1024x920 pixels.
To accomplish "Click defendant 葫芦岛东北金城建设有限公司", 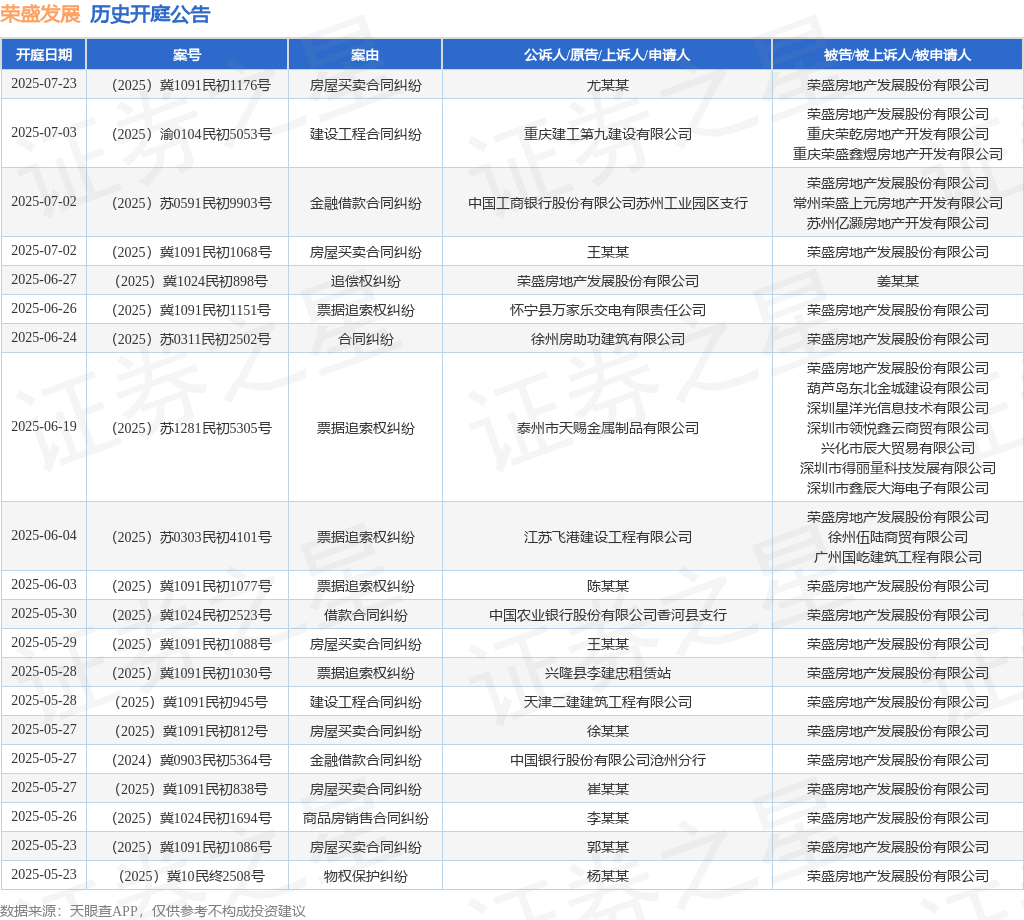I will 897,389.
